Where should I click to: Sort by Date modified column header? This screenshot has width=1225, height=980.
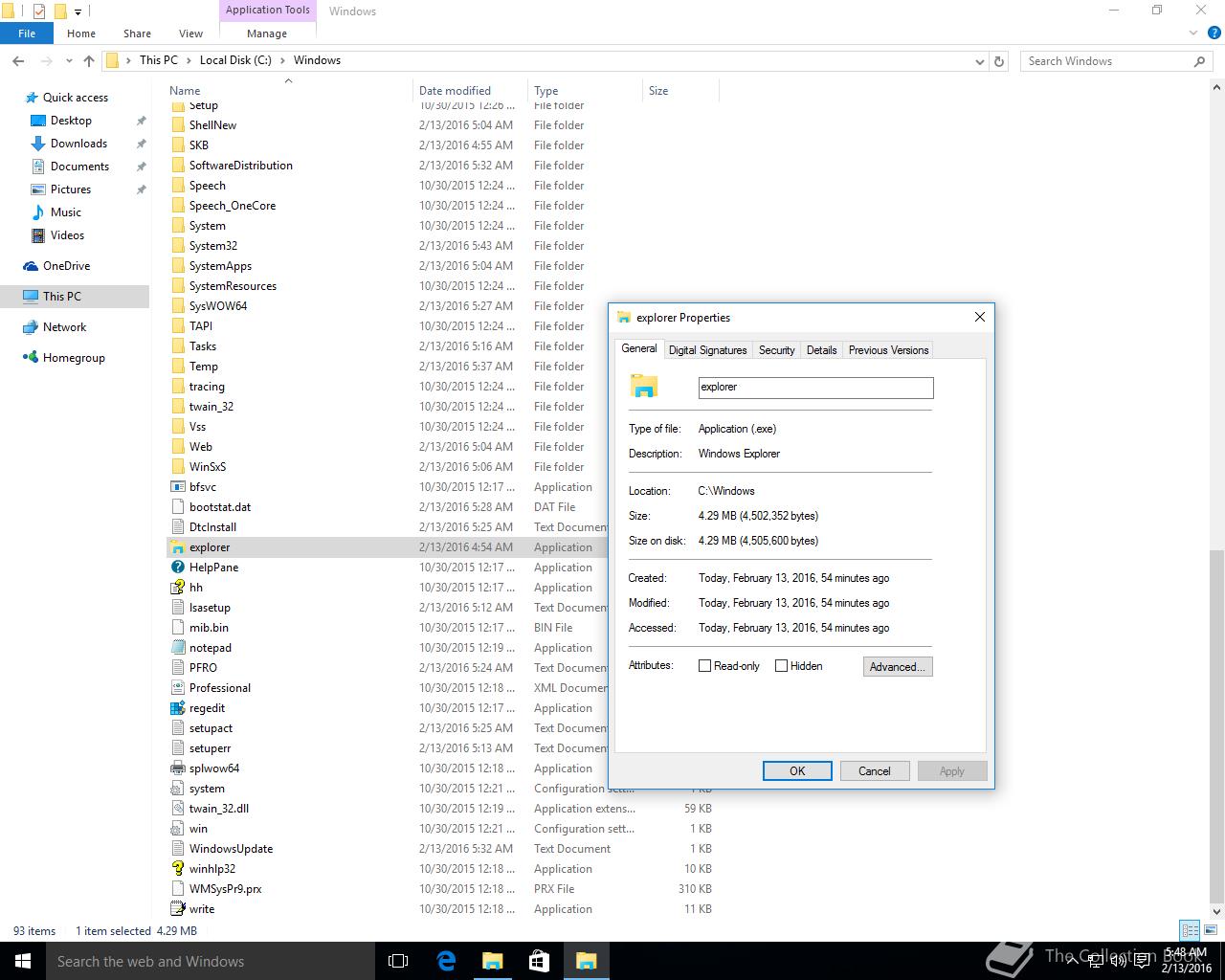[x=470, y=91]
